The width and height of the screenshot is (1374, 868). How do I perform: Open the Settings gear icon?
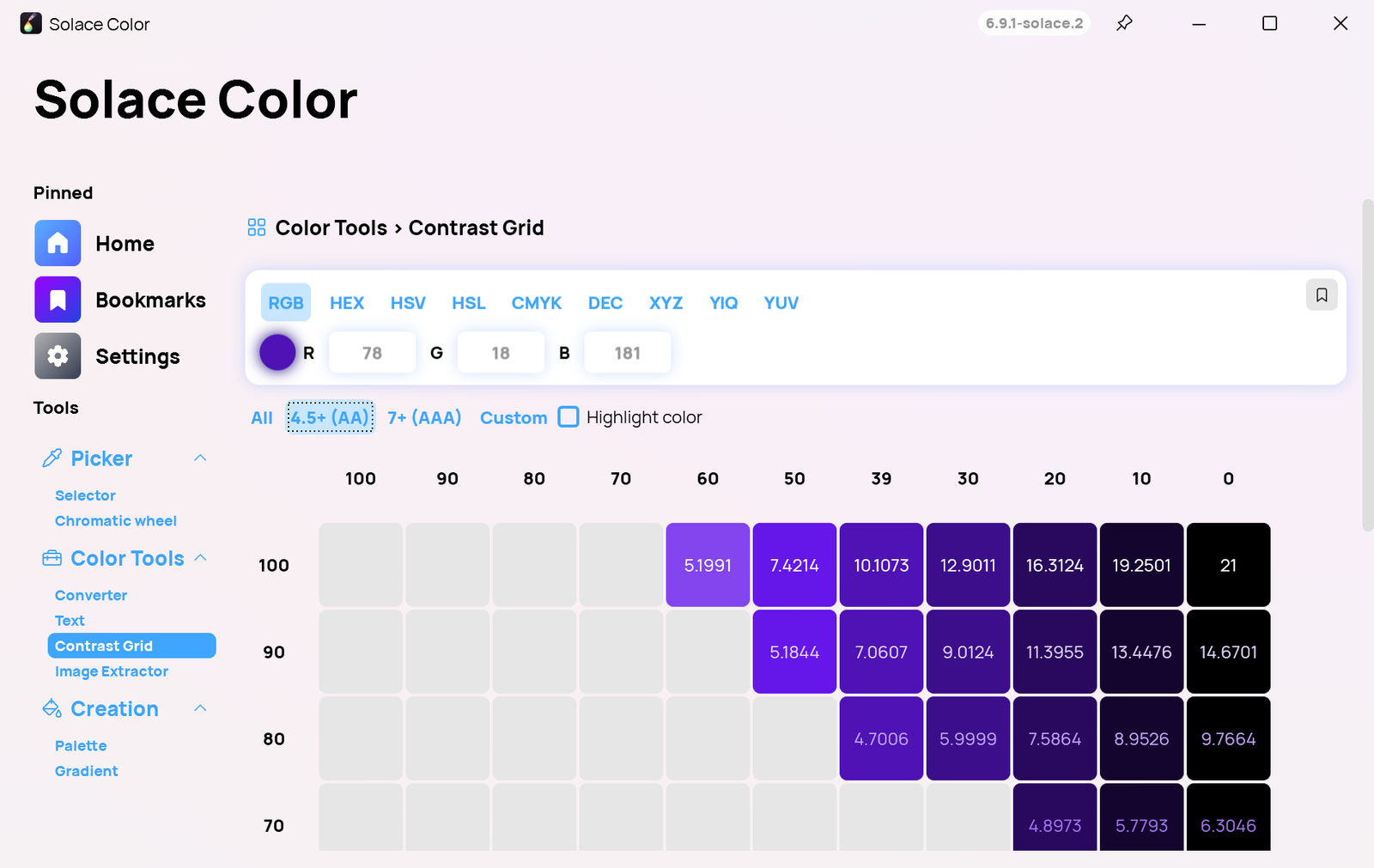(58, 356)
